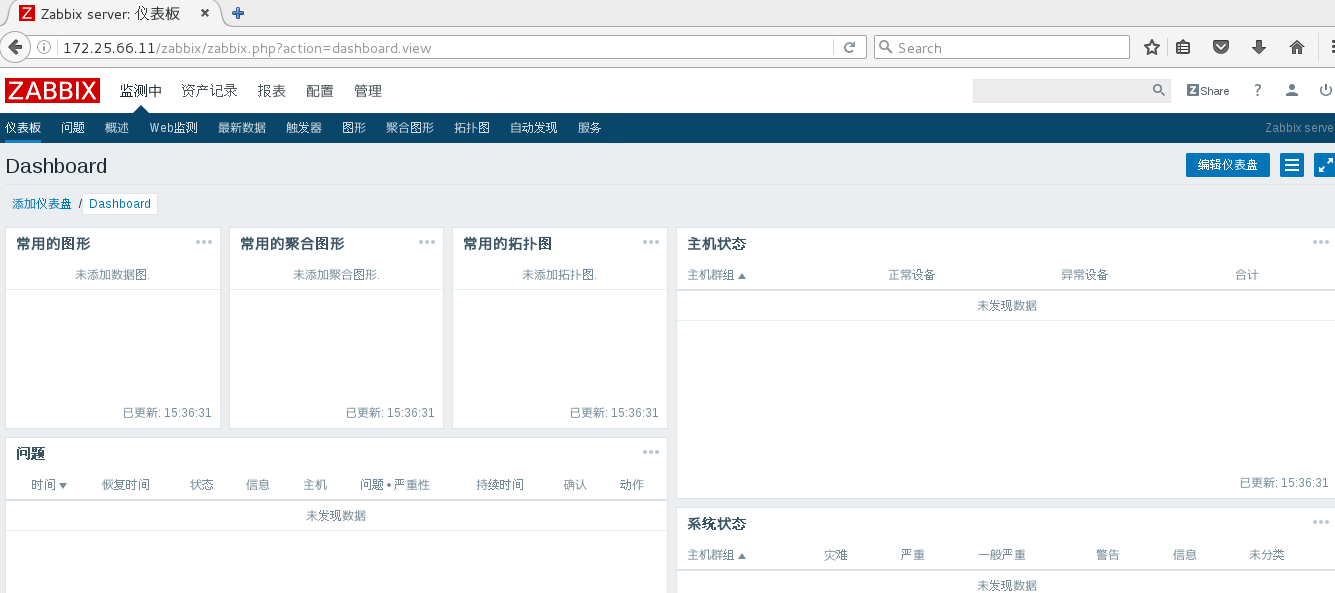This screenshot has width=1335, height=593.
Task: Open 常用的拓扑图 widget options menu
Action: click(x=651, y=242)
